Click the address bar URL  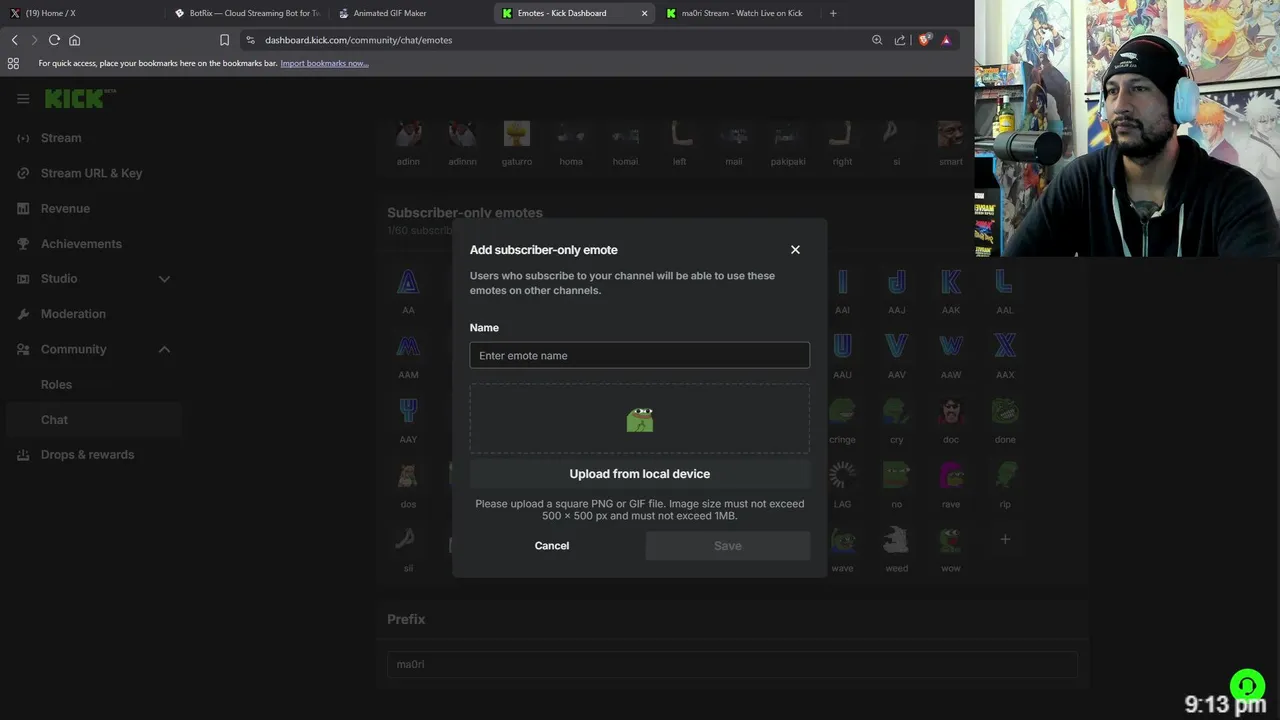tap(358, 40)
